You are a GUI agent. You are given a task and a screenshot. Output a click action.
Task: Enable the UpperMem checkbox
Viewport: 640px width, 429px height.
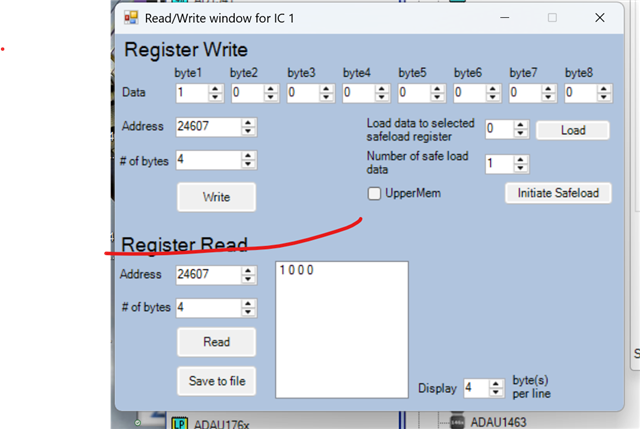(374, 193)
